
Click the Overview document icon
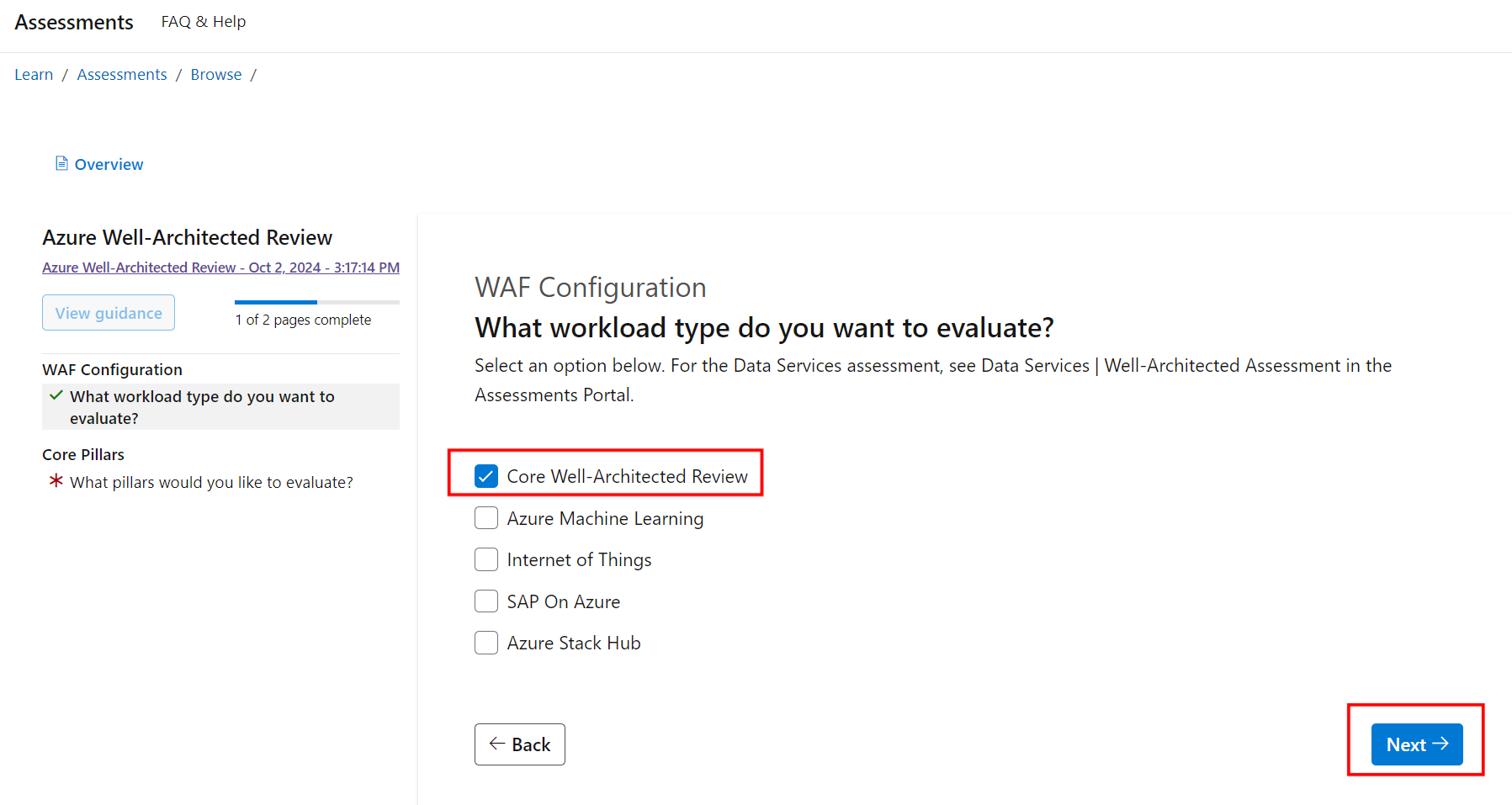tap(61, 163)
